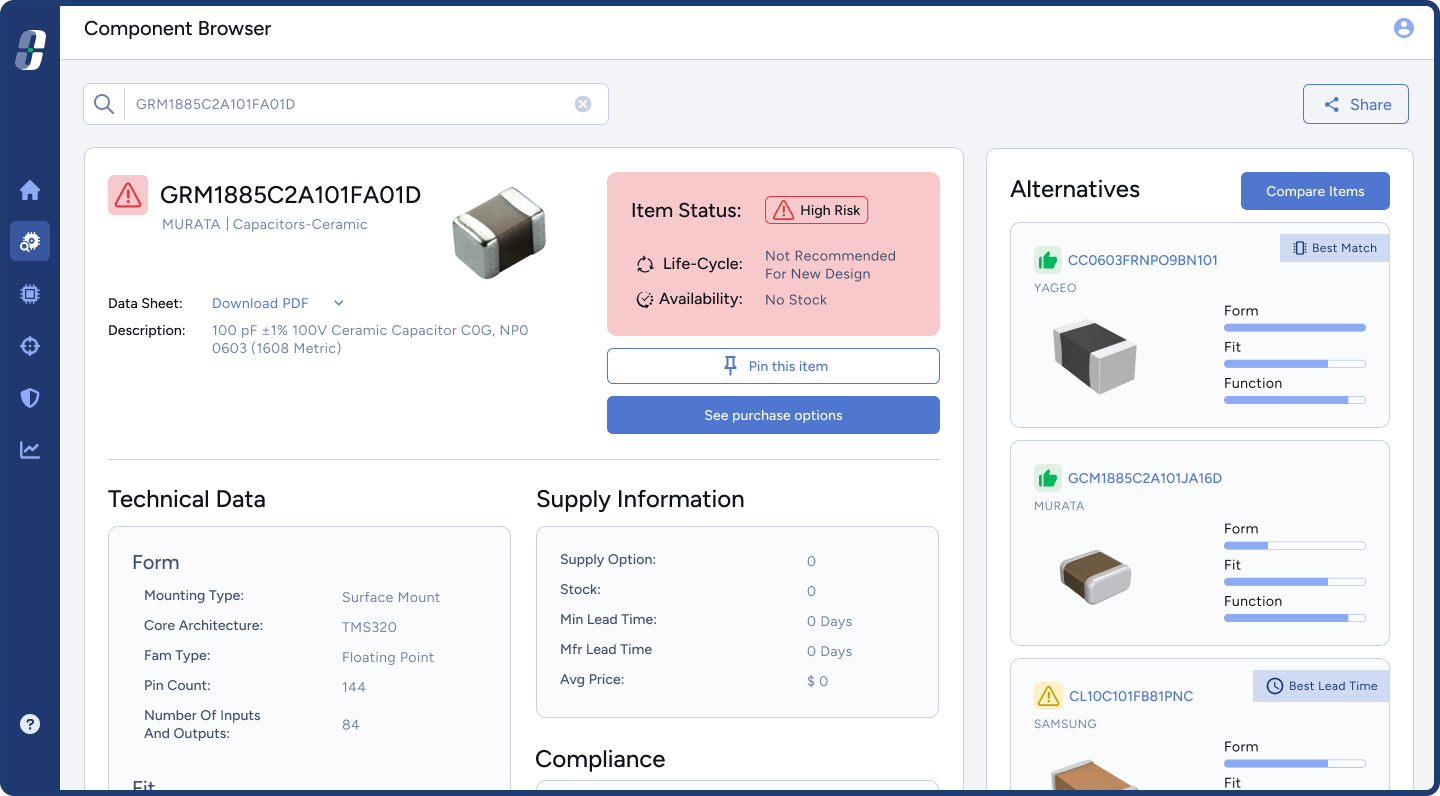Image resolution: width=1440 pixels, height=796 pixels.
Task: Open the shield icon in the sidebar
Action: pos(30,398)
